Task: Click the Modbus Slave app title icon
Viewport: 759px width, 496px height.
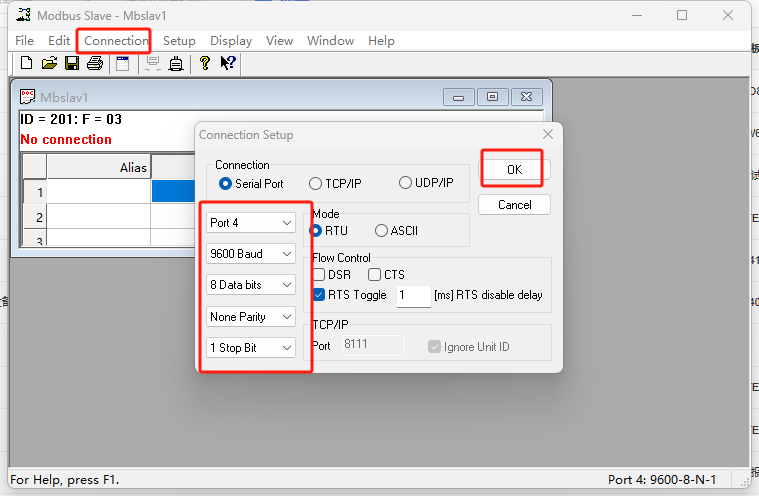Action: [x=23, y=15]
